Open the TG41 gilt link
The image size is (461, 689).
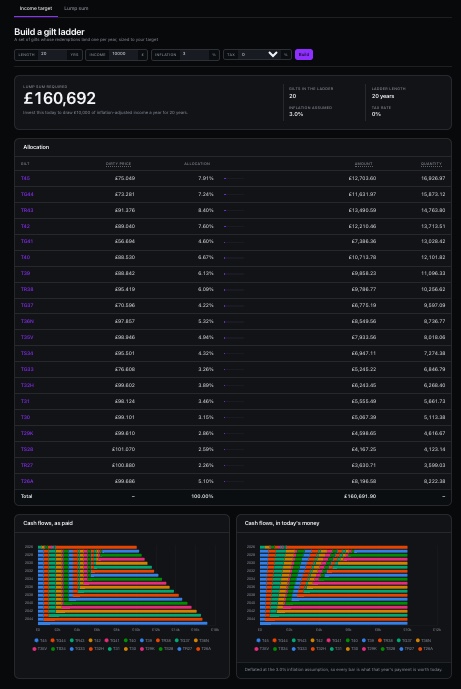(27, 241)
